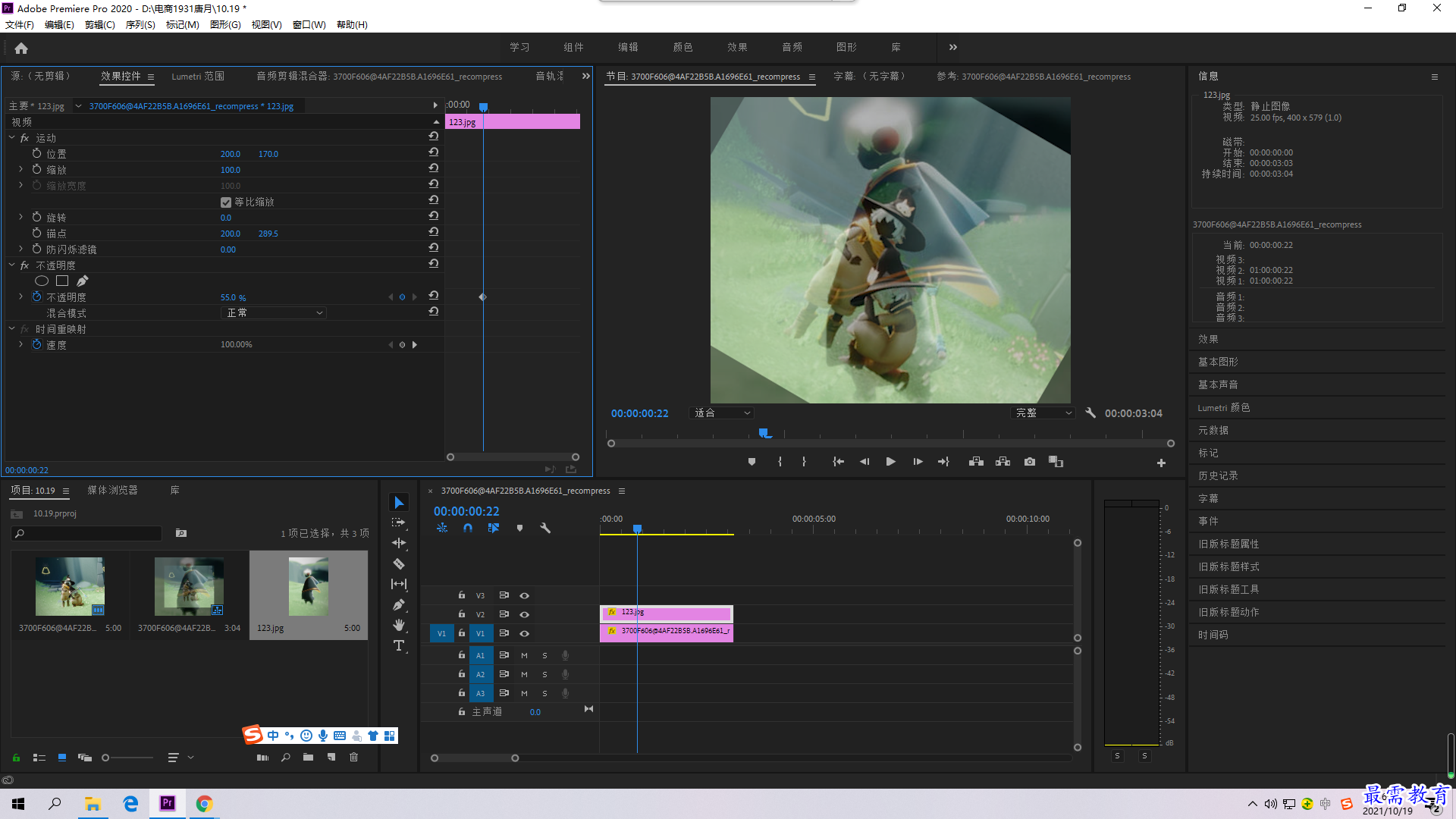
Task: Open the 序列 menu
Action: 140,25
